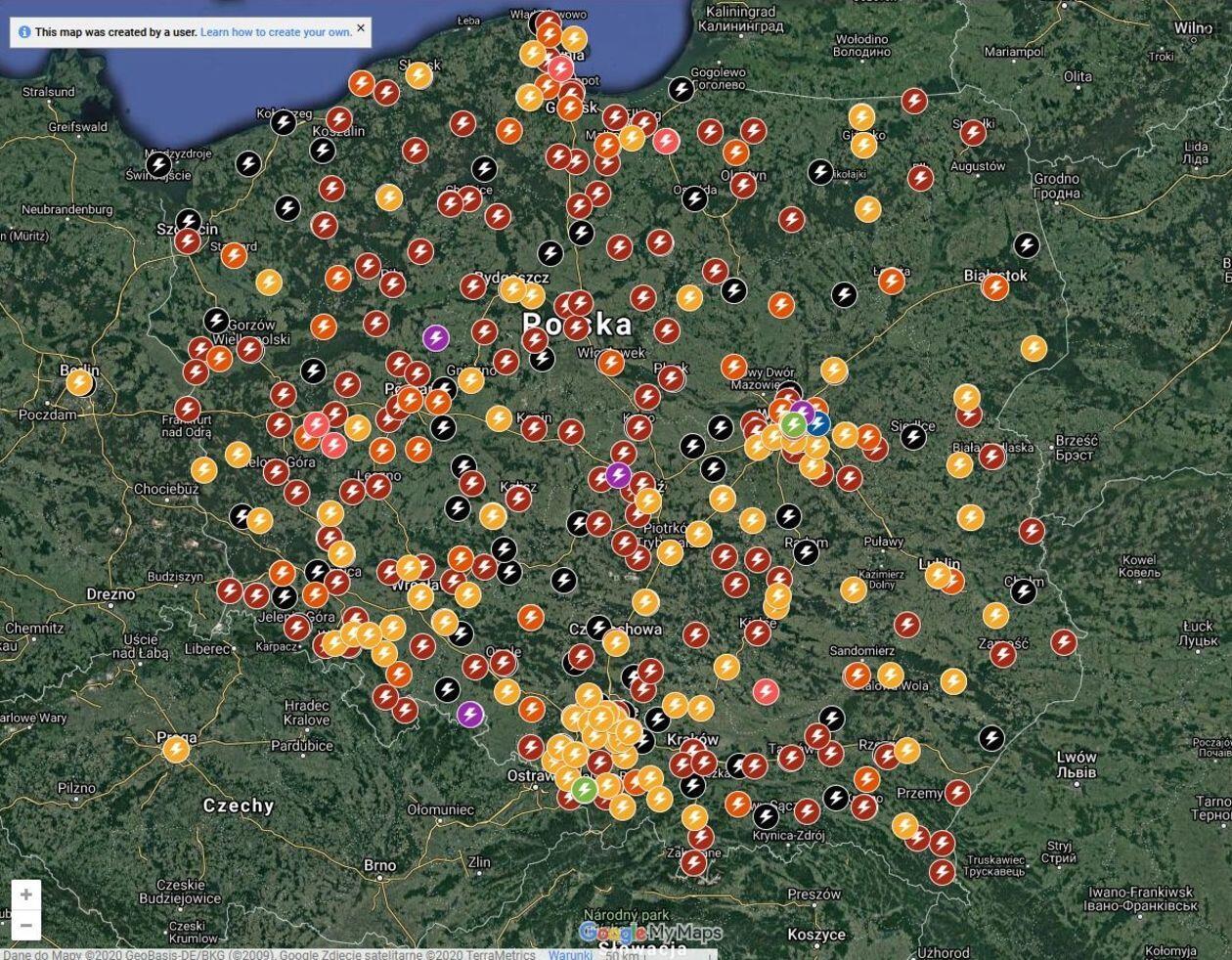Open 'Learn how to create your own' link
1232x960 pixels.
[276, 32]
